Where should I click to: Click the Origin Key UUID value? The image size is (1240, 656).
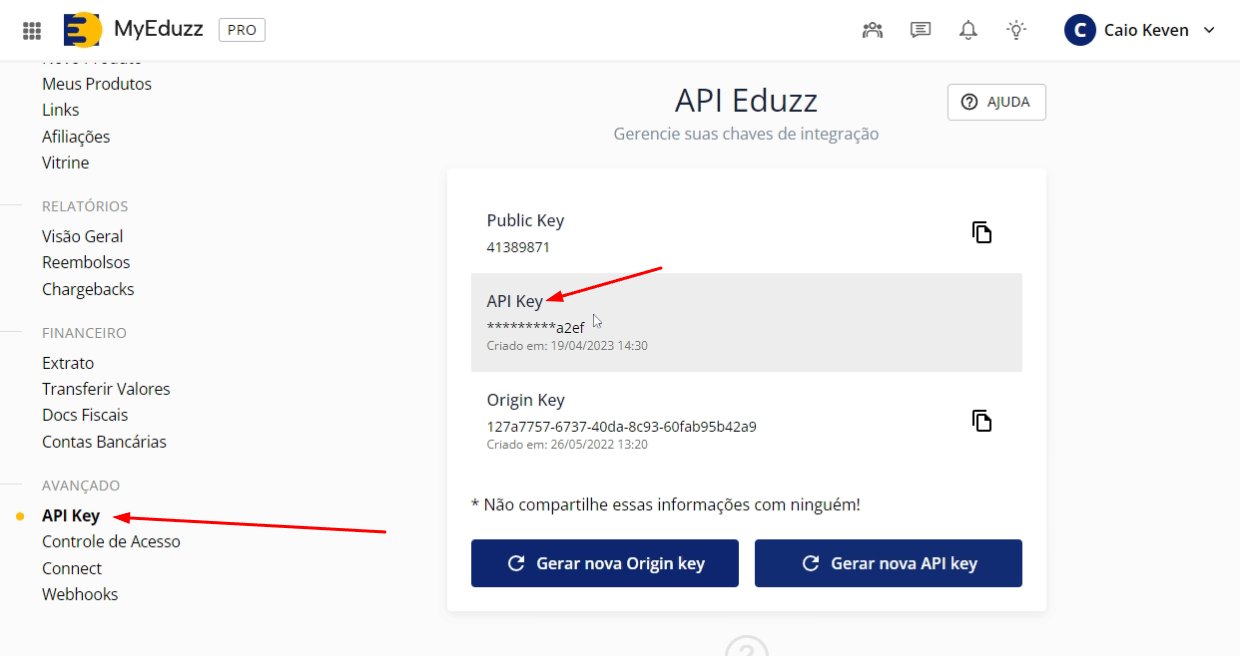621,426
